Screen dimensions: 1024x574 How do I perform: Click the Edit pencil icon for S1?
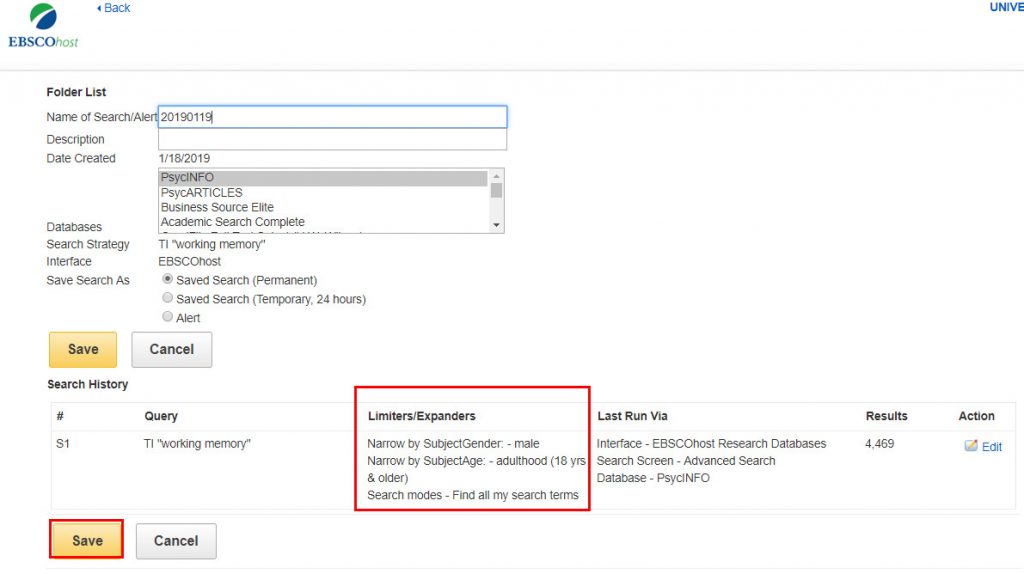pos(971,446)
